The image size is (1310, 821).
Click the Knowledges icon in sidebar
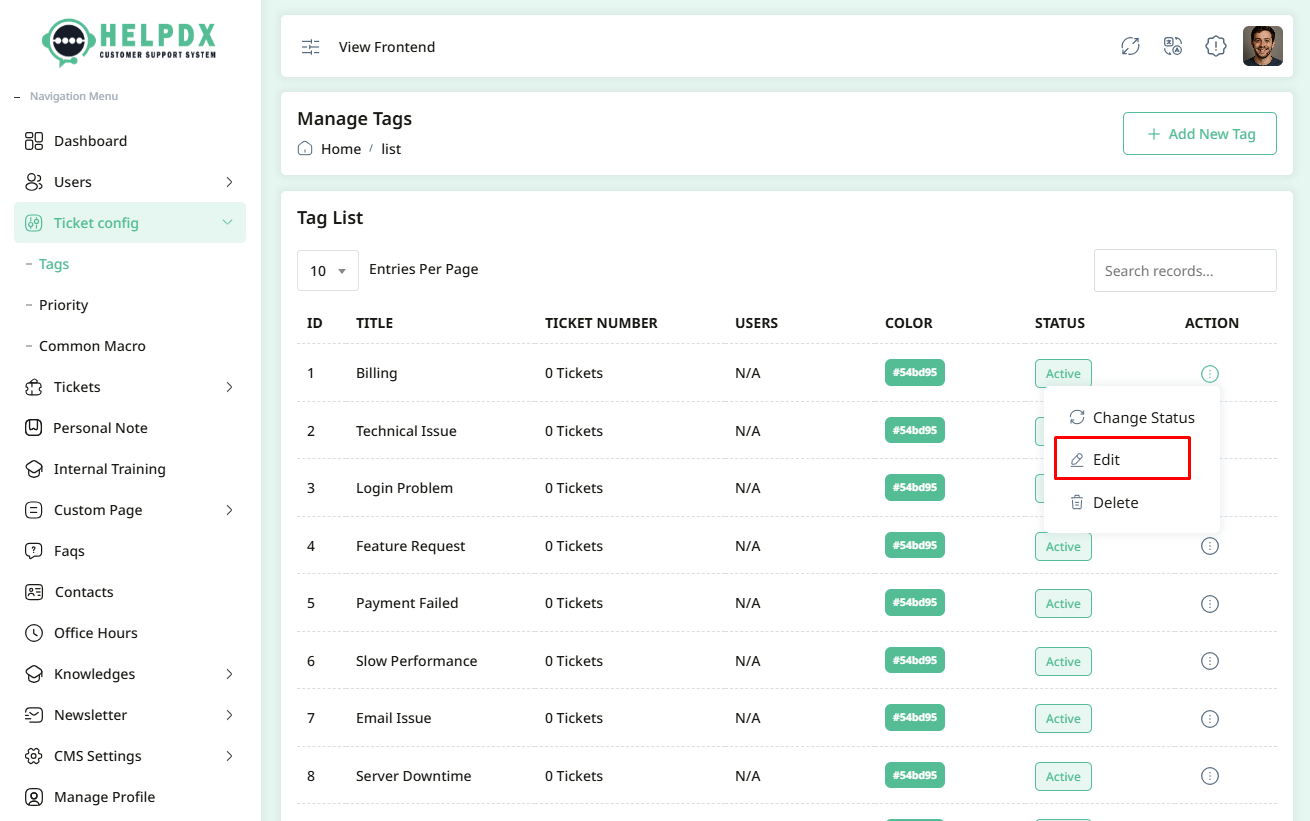(34, 674)
